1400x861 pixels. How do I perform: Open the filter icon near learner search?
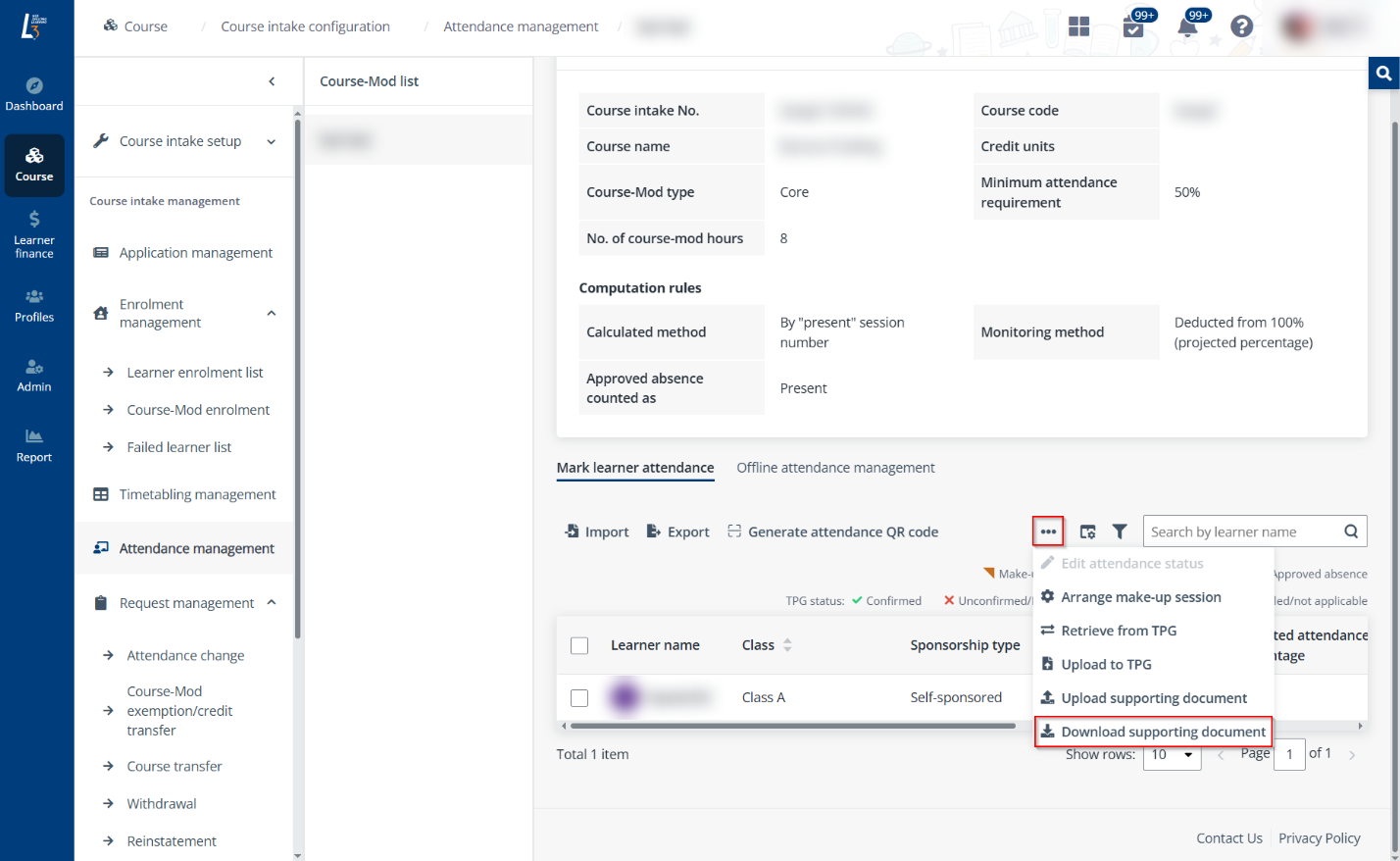click(1120, 531)
